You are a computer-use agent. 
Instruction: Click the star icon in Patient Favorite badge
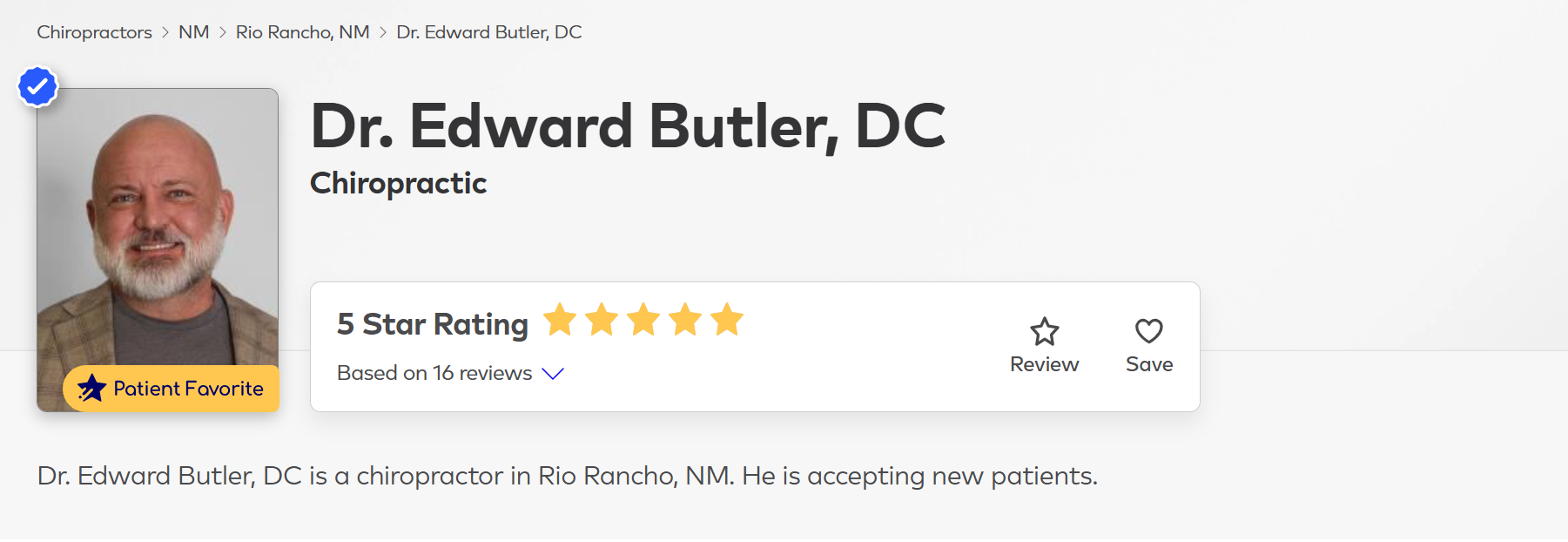[x=91, y=389]
